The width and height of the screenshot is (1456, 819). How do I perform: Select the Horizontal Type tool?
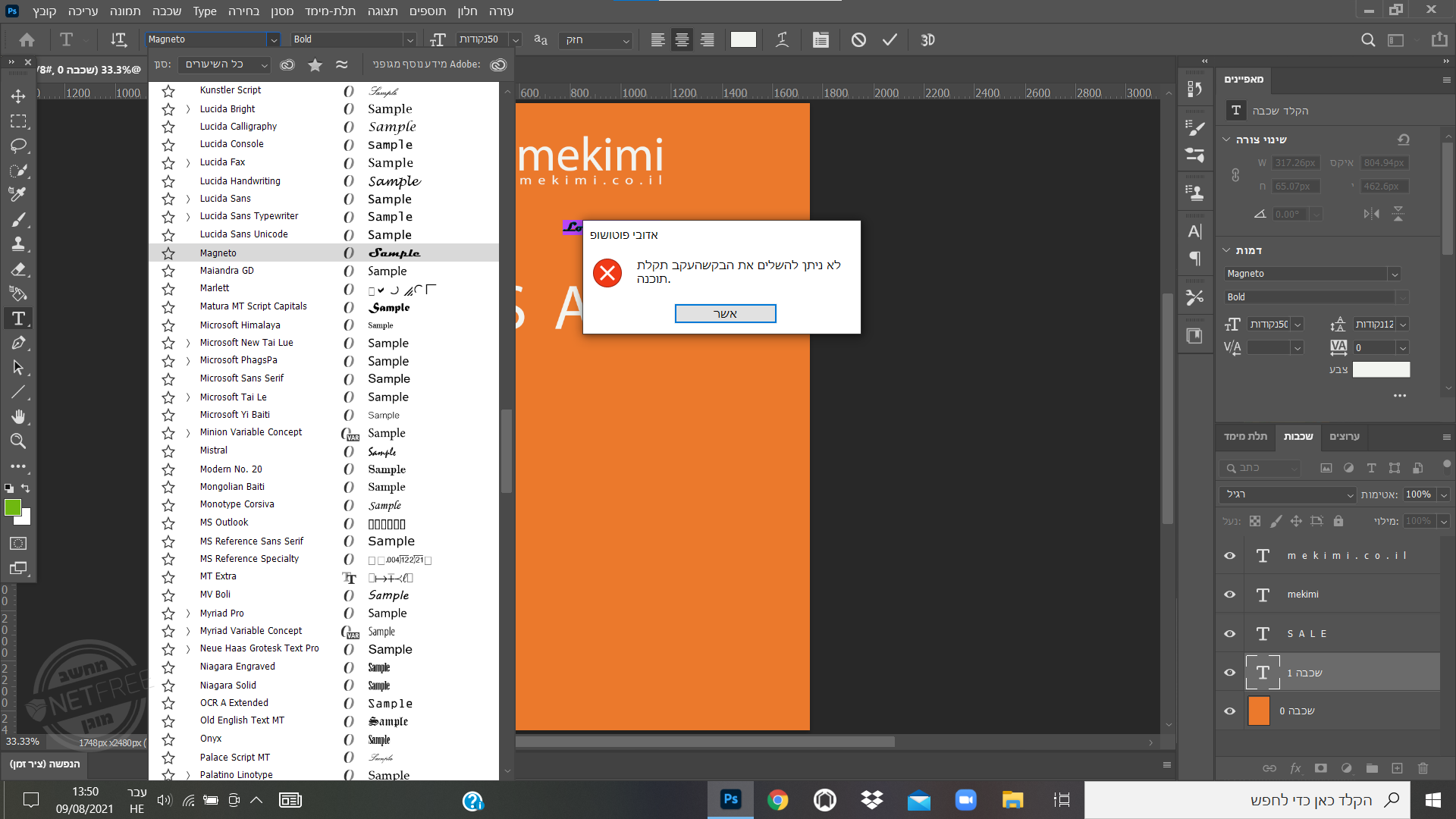(18, 318)
